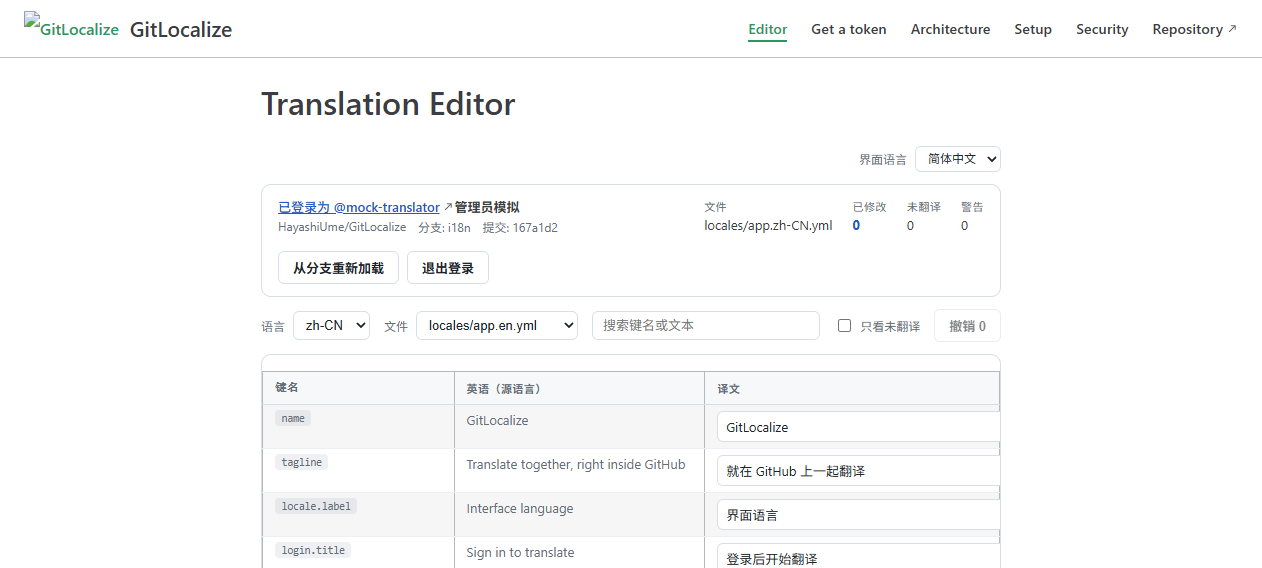This screenshot has height=568, width=1262.
Task: Open the 简体中文 interface language dropdown
Action: click(958, 159)
